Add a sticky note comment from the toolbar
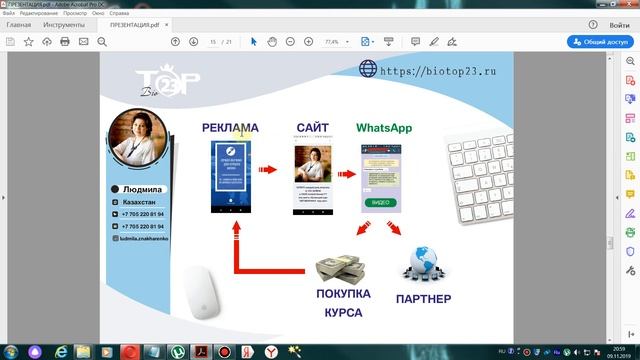 click(416, 42)
